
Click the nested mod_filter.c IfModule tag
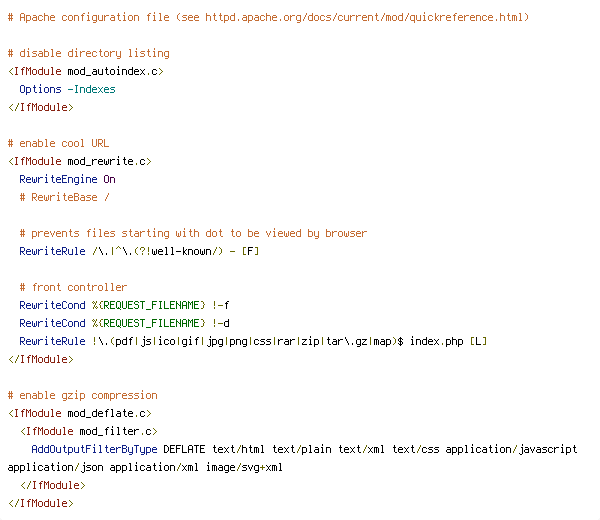click(x=89, y=432)
